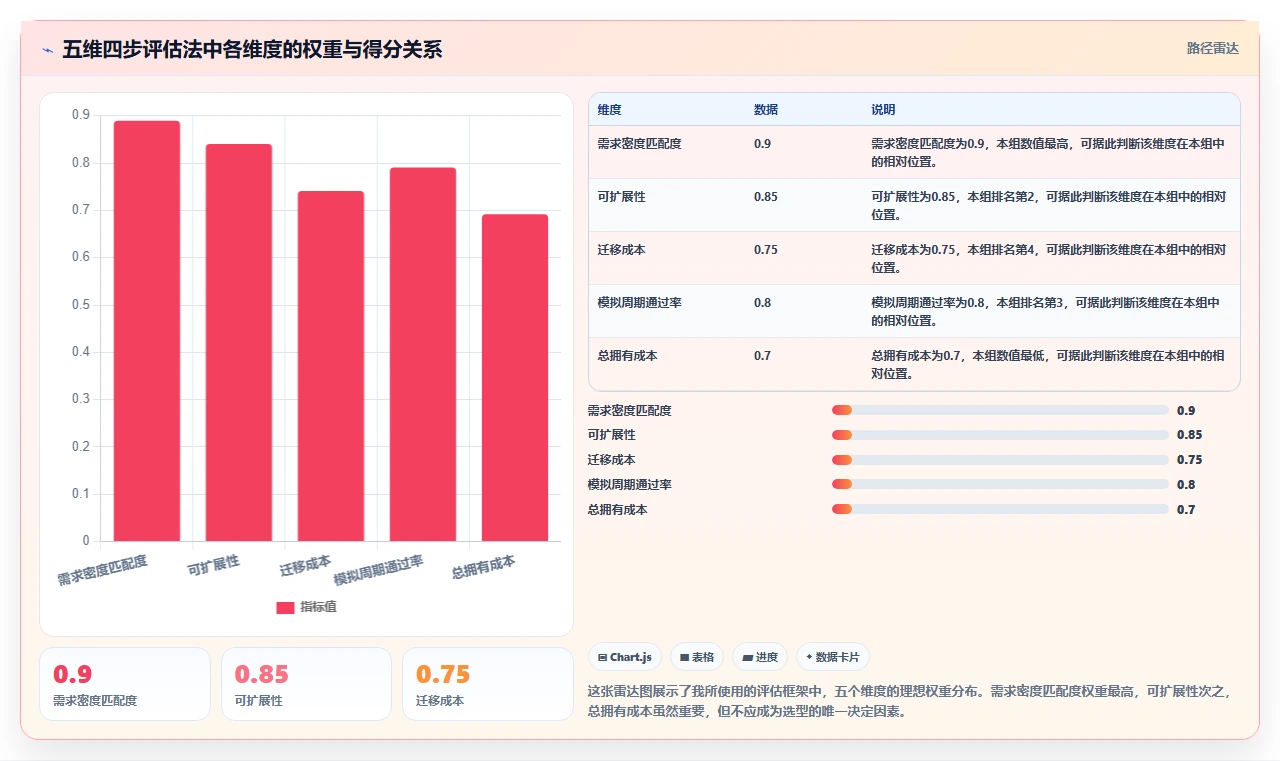Screen dimensions: 1280x761
Task: Click the 总拥有成本 progress bar
Action: click(x=1000, y=510)
